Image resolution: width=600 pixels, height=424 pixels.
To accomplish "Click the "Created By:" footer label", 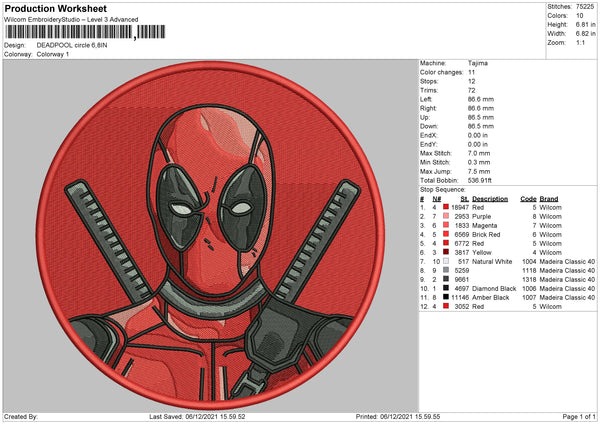I will (x=21, y=416).
